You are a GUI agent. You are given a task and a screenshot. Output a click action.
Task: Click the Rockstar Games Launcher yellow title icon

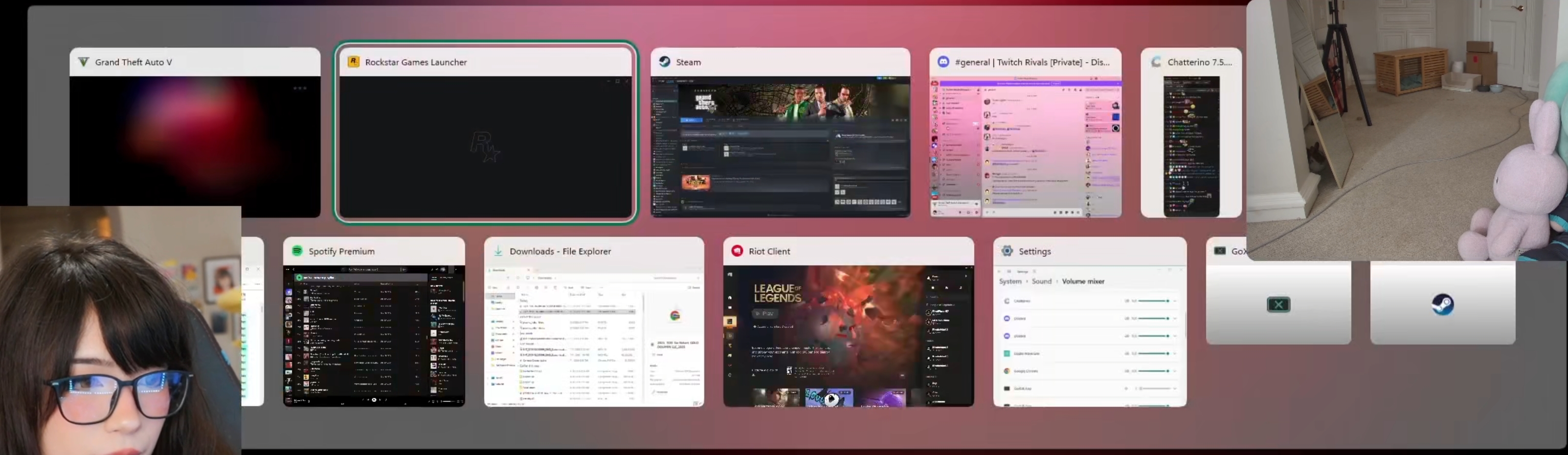pyautogui.click(x=353, y=62)
